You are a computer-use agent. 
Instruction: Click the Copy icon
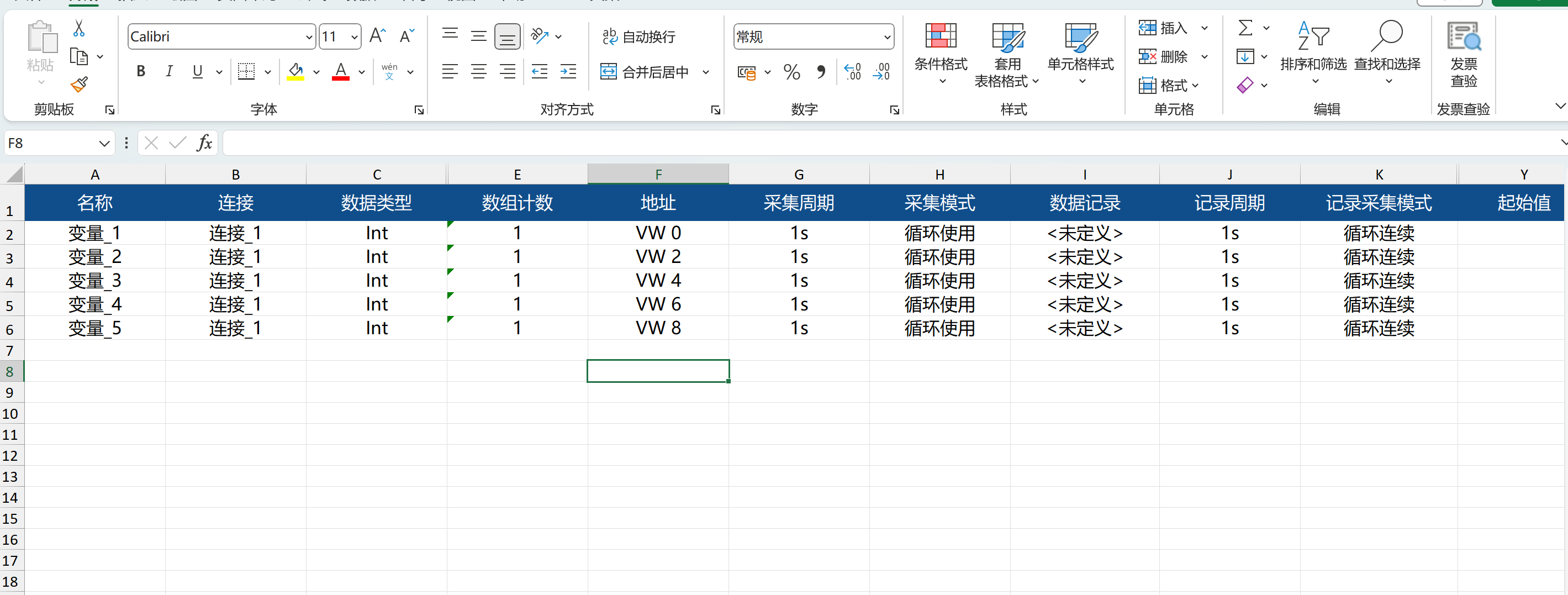[x=79, y=57]
